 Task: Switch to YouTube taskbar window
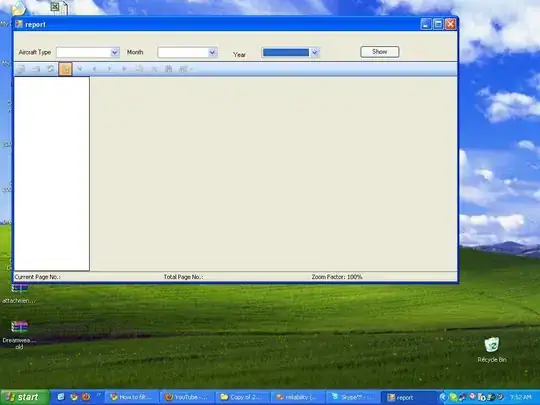187,397
